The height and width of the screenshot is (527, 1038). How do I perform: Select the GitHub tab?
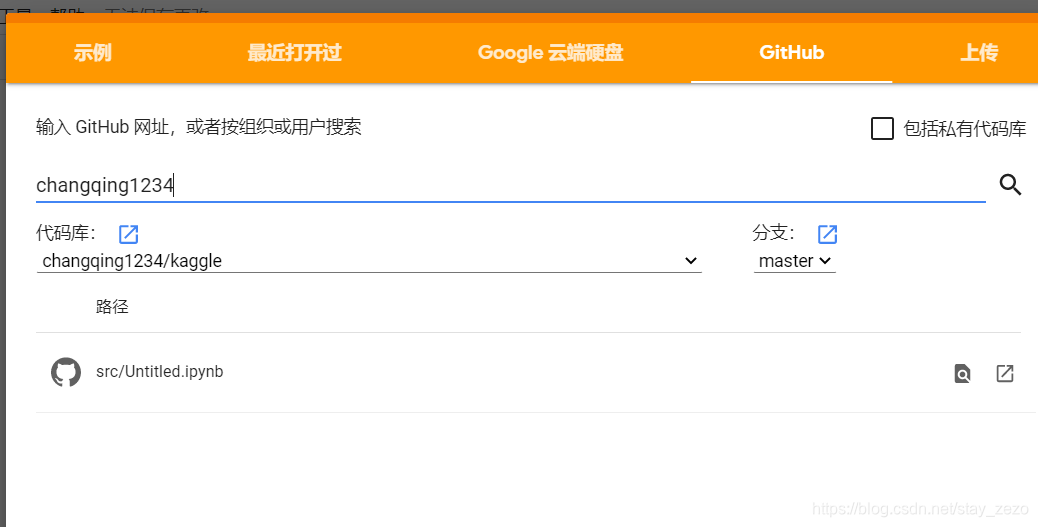coord(792,52)
